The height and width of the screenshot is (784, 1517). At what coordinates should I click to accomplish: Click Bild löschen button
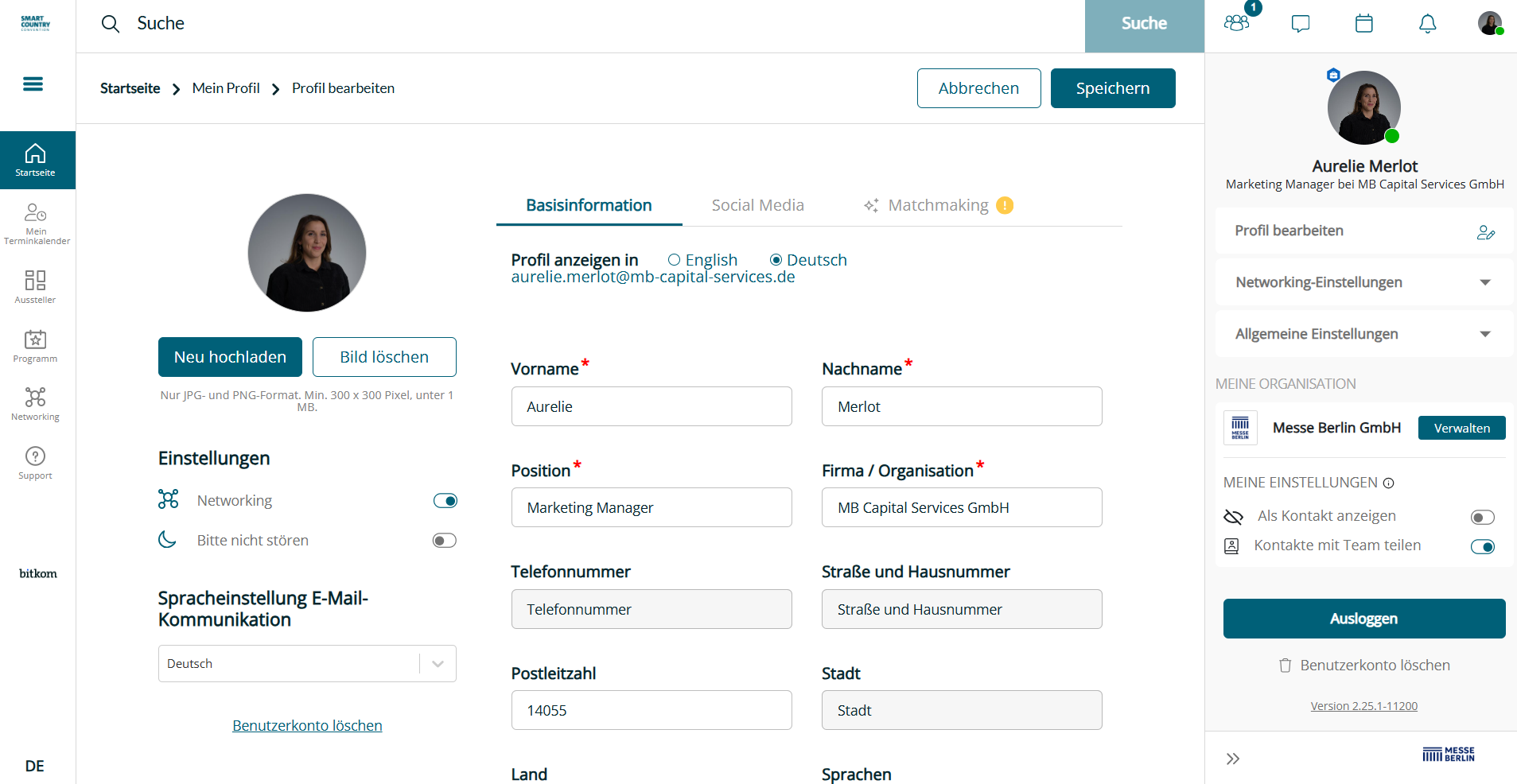tap(384, 357)
